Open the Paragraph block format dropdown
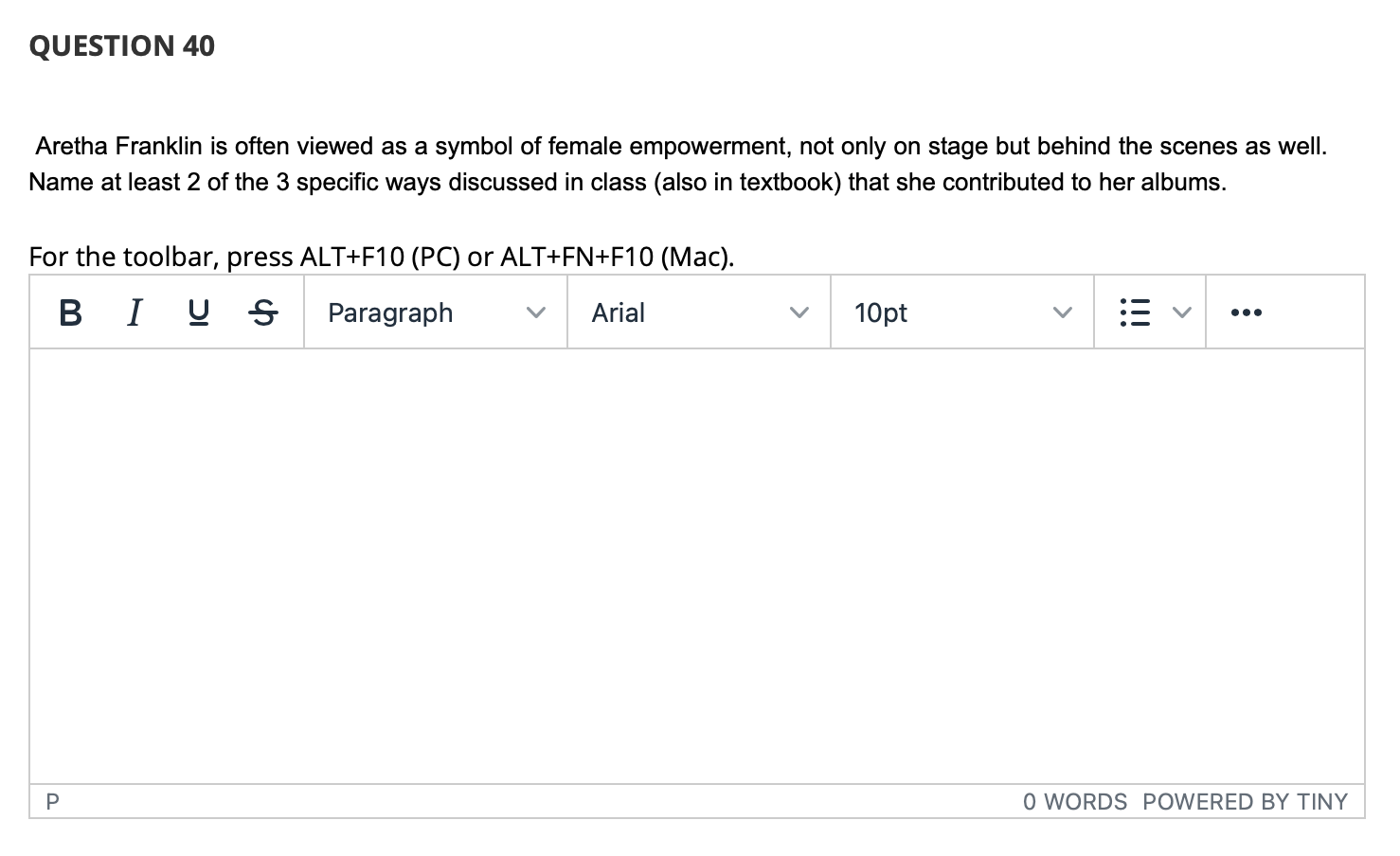The height and width of the screenshot is (856, 1400). point(436,312)
